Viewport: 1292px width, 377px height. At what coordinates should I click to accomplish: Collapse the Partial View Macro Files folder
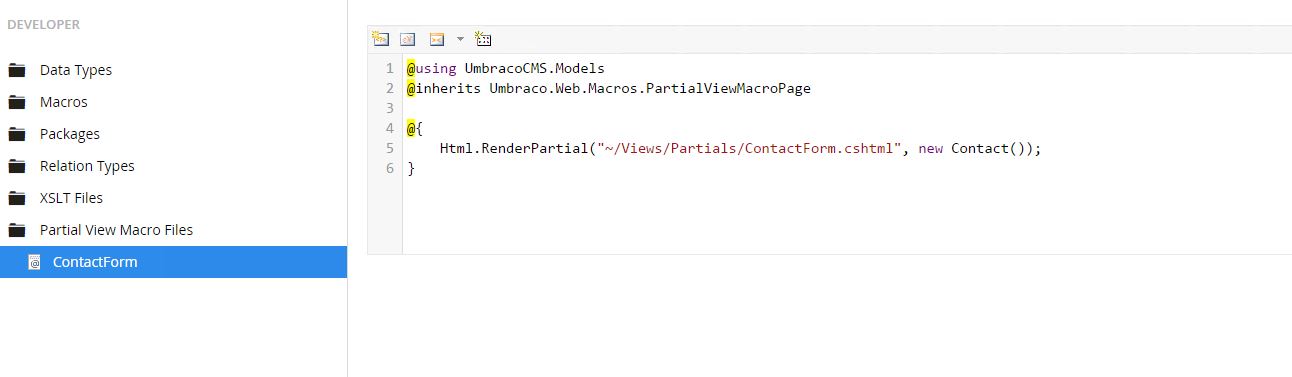pyautogui.click(x=16, y=230)
